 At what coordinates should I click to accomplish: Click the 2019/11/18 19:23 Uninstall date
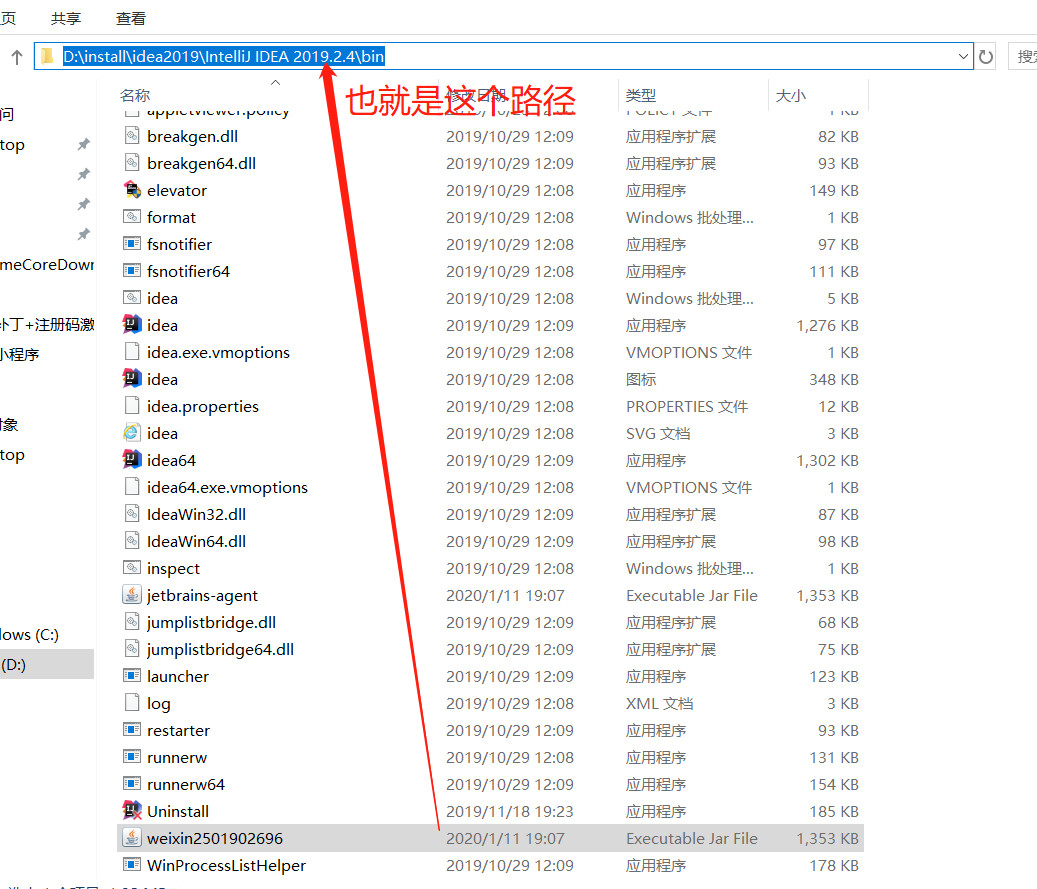510,812
